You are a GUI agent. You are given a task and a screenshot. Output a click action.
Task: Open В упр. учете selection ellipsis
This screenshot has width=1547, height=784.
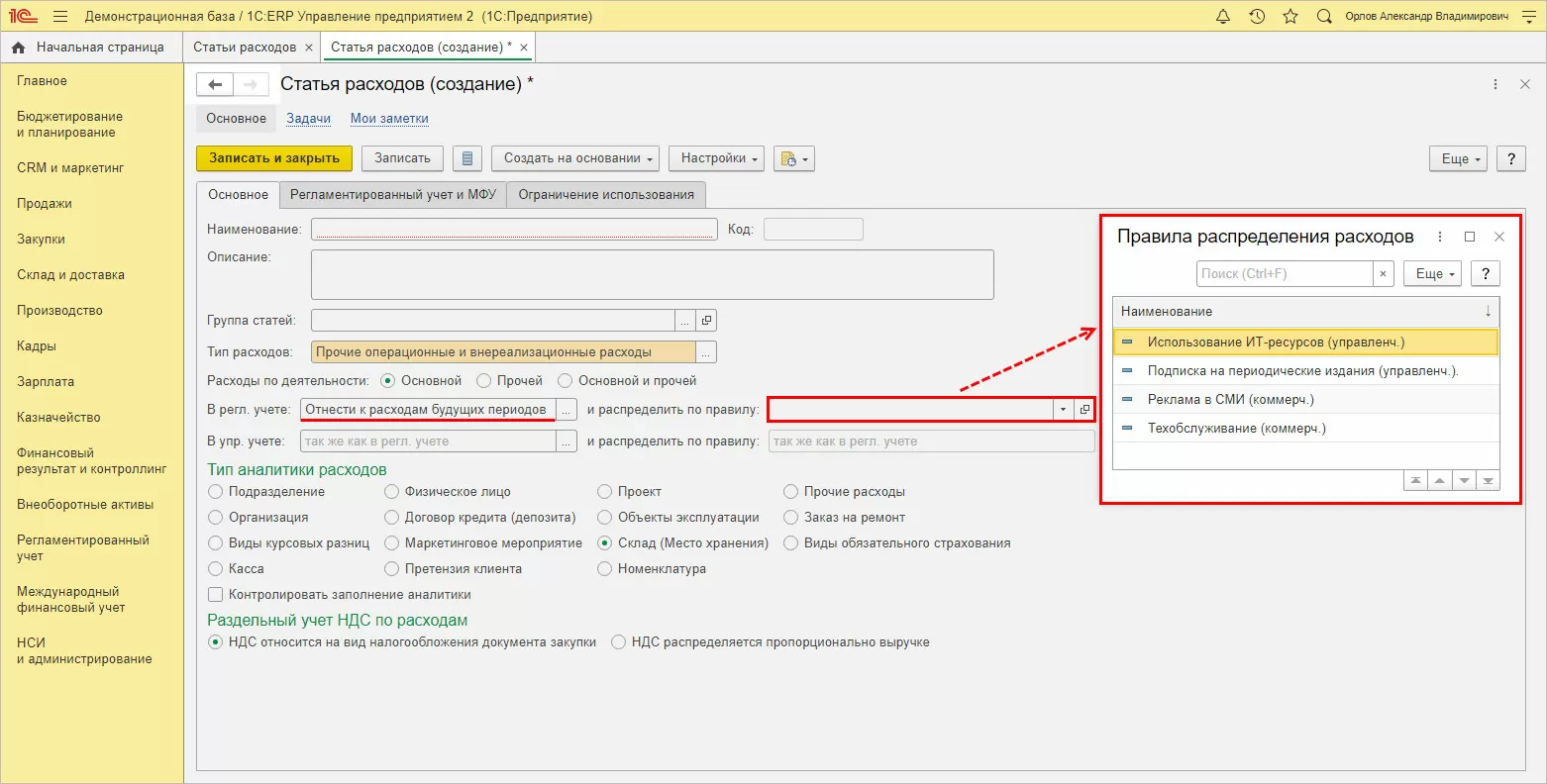point(567,441)
